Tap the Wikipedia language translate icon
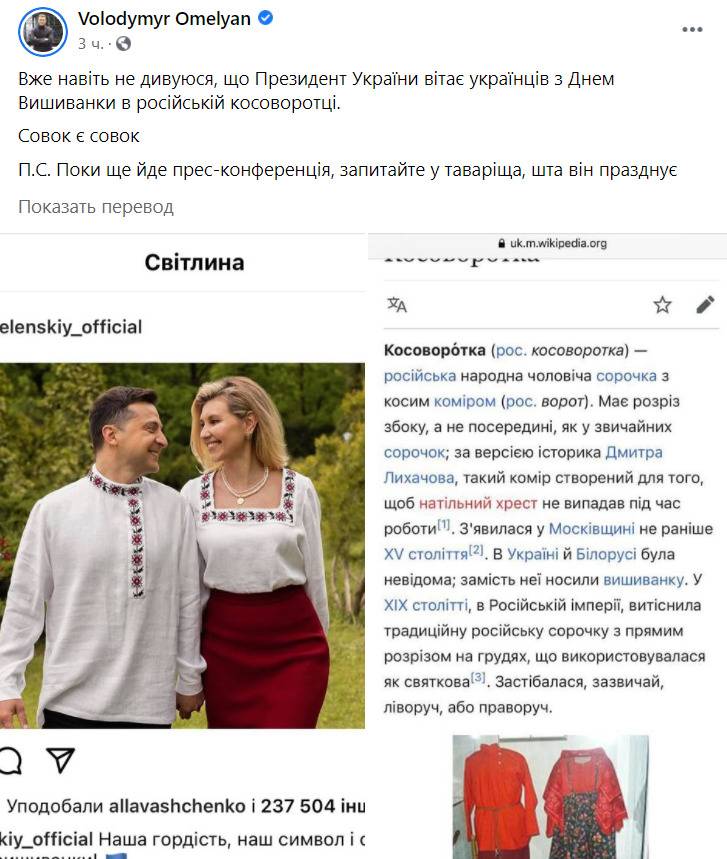Image resolution: width=727 pixels, height=859 pixels. [397, 305]
